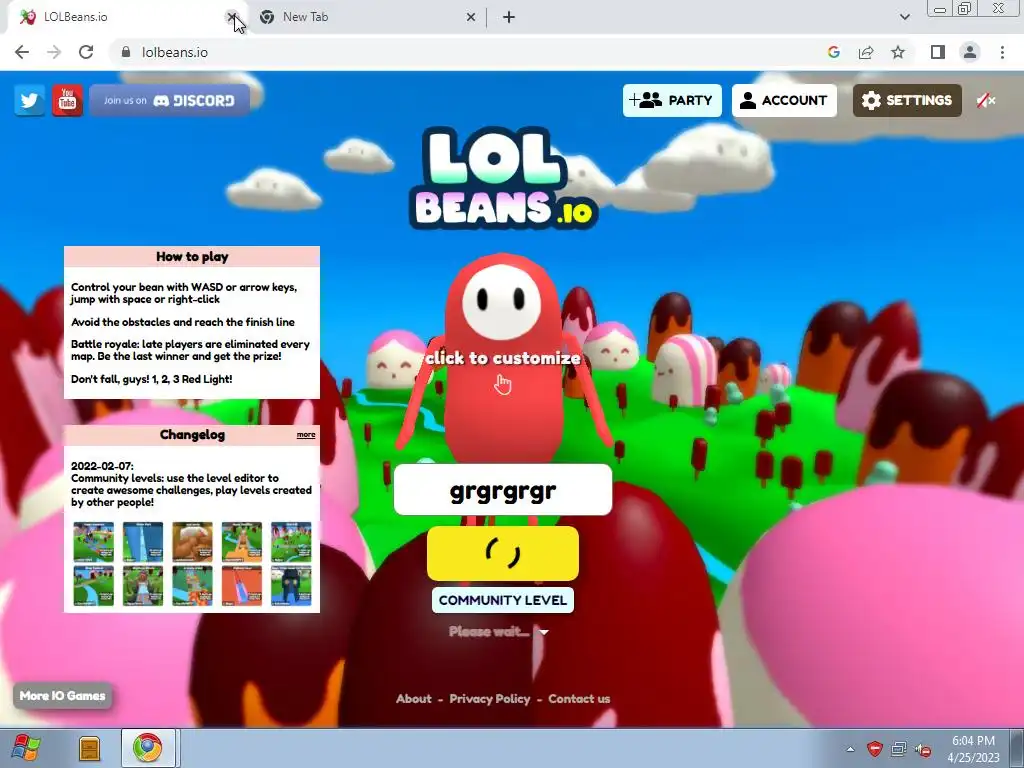Show hidden system tray icons

pos(850,749)
